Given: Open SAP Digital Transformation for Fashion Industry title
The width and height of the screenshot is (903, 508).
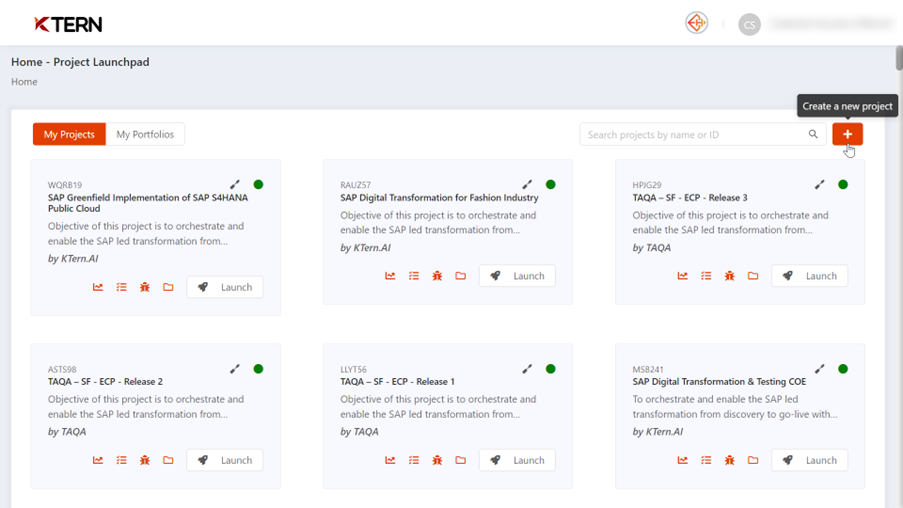Looking at the screenshot, I should point(439,198).
